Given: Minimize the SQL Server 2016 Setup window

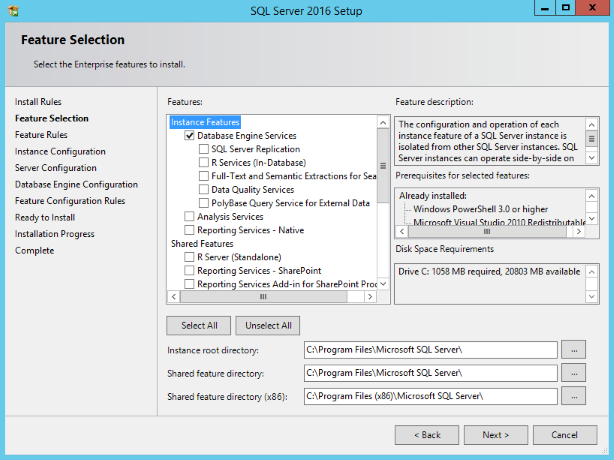Looking at the screenshot, I should pyautogui.click(x=544, y=8).
